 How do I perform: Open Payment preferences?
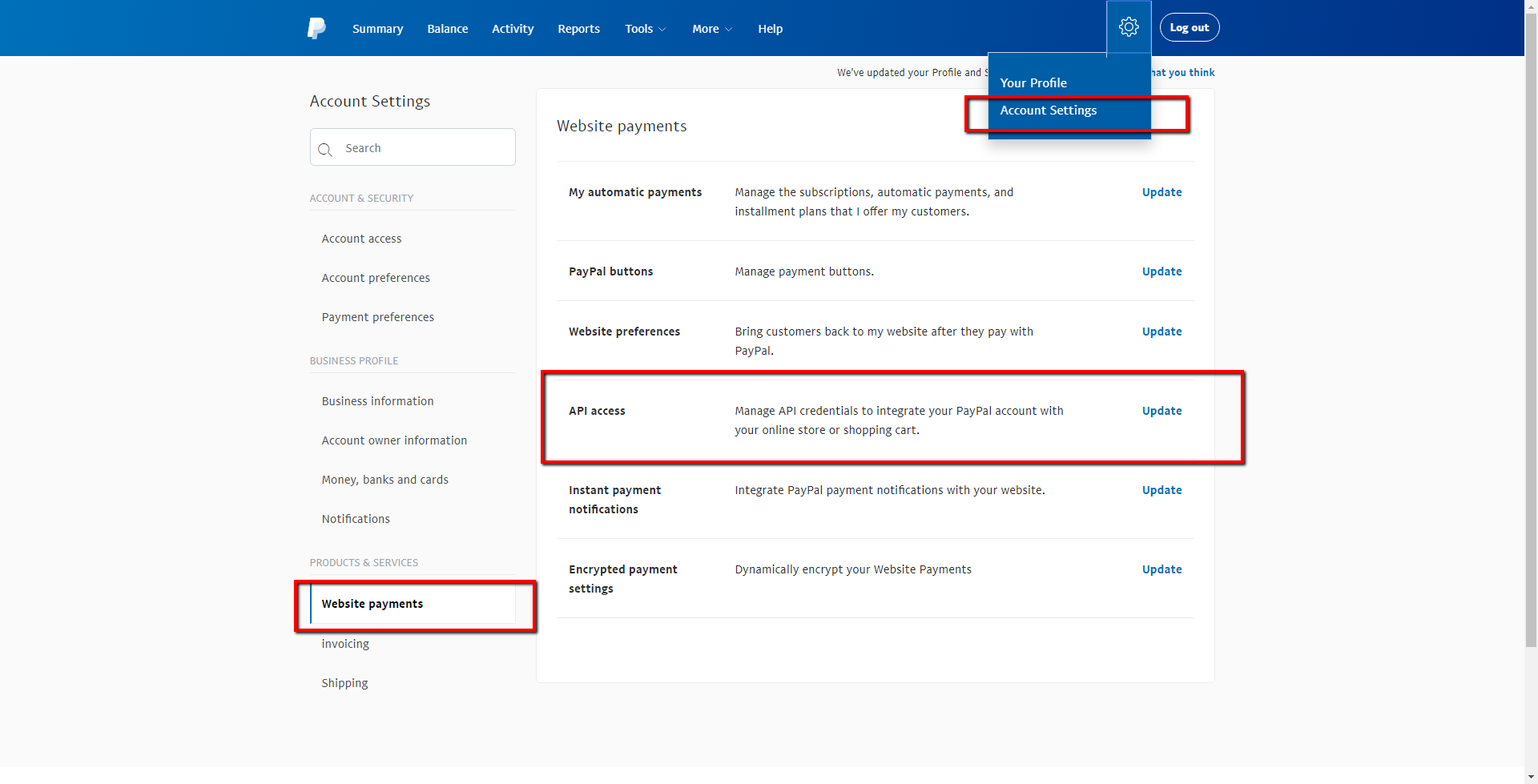pos(377,317)
